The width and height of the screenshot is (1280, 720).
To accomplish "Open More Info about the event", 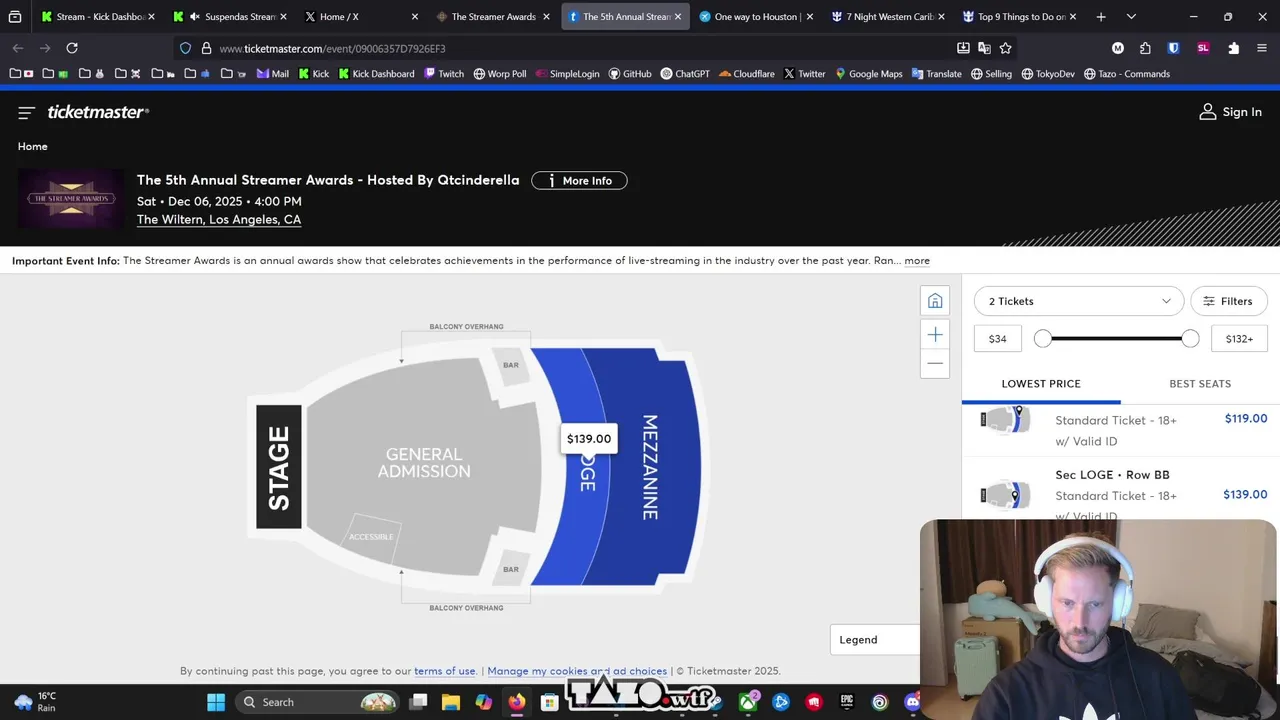I will 579,181.
